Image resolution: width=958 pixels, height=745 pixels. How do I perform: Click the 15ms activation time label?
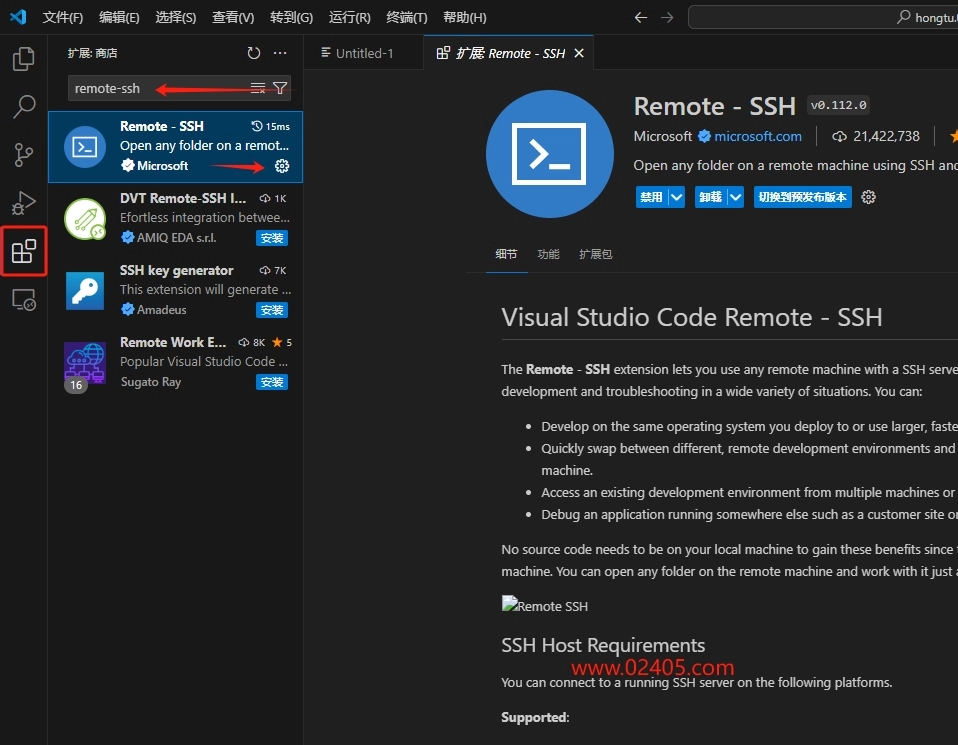click(x=271, y=127)
